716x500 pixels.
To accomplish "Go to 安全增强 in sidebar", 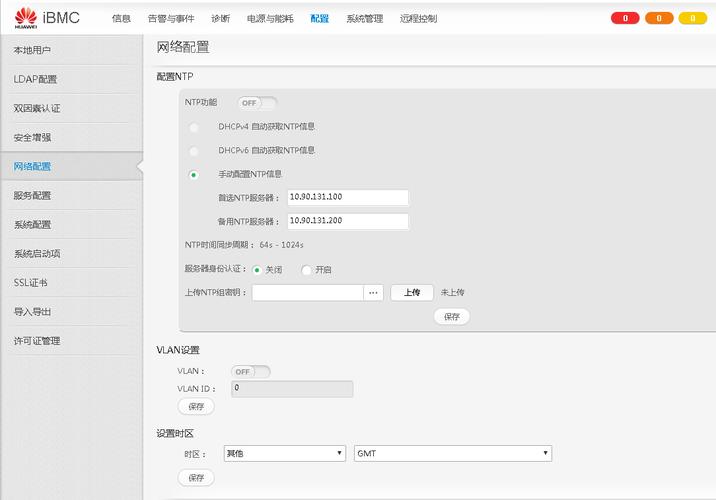I will pos(72,137).
